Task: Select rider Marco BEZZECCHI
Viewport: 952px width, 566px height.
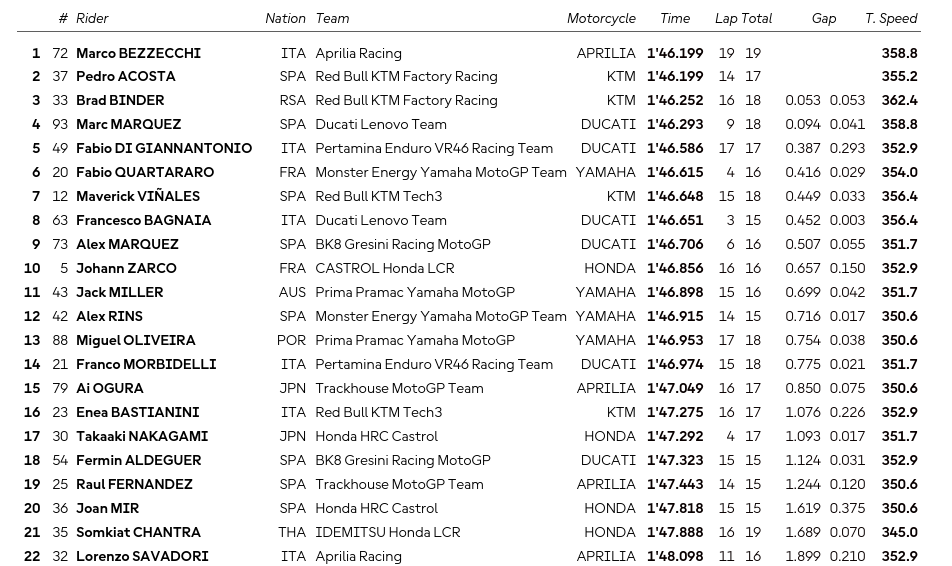Action: tap(138, 53)
